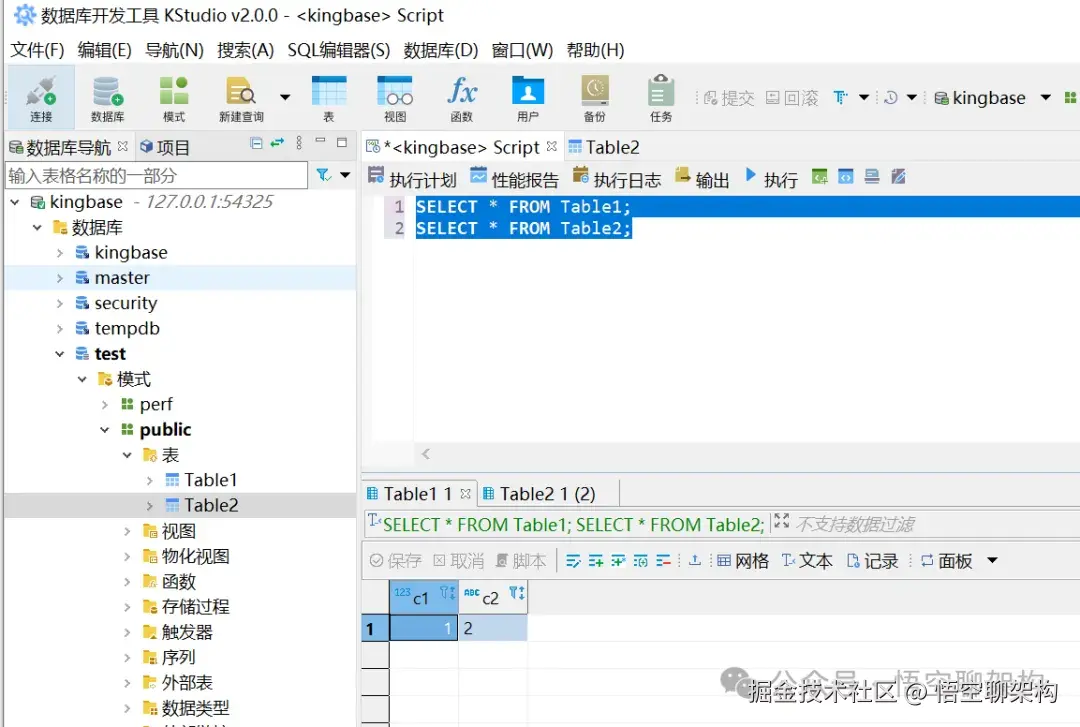The width and height of the screenshot is (1080, 727).
Task: Collapse the kingbase connection node
Action: click(x=15, y=202)
